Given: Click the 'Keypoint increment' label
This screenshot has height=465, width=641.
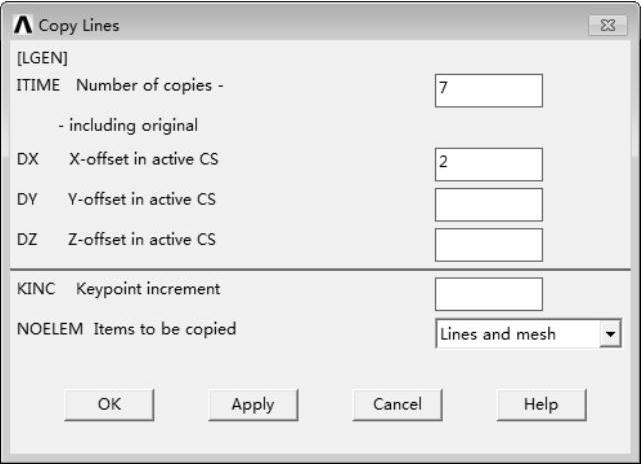Looking at the screenshot, I should tap(148, 289).
